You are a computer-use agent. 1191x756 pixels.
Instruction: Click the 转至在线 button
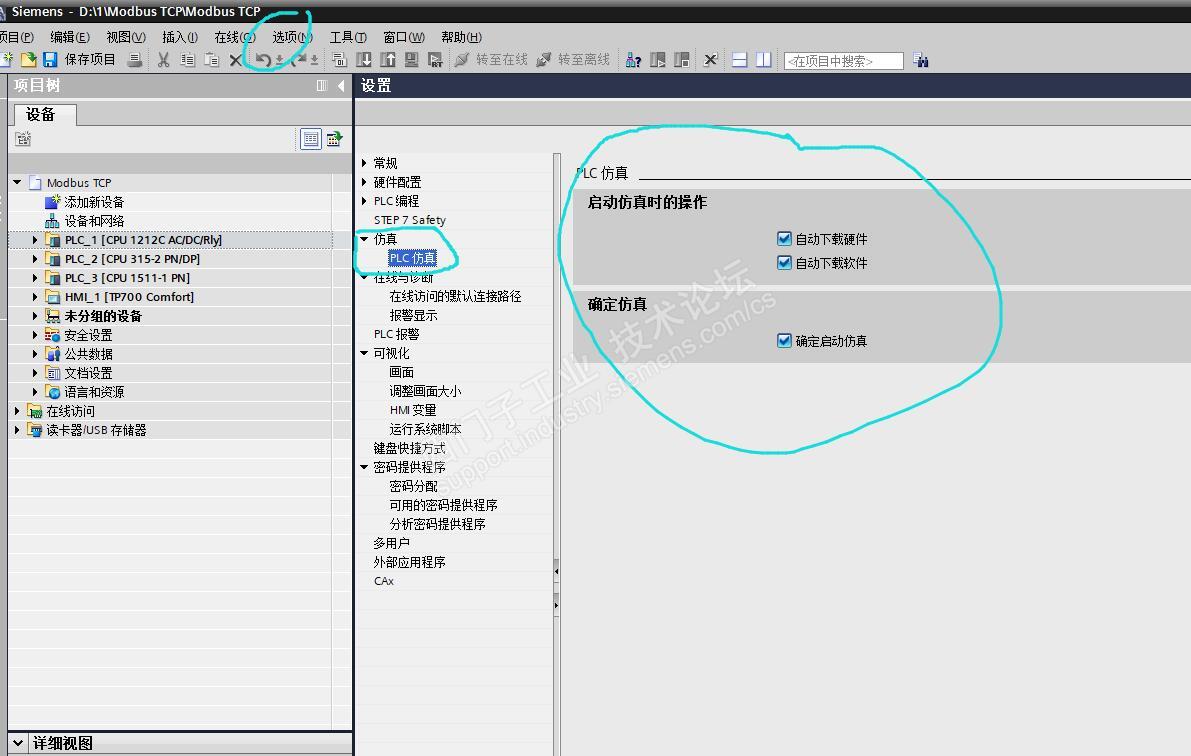click(491, 59)
